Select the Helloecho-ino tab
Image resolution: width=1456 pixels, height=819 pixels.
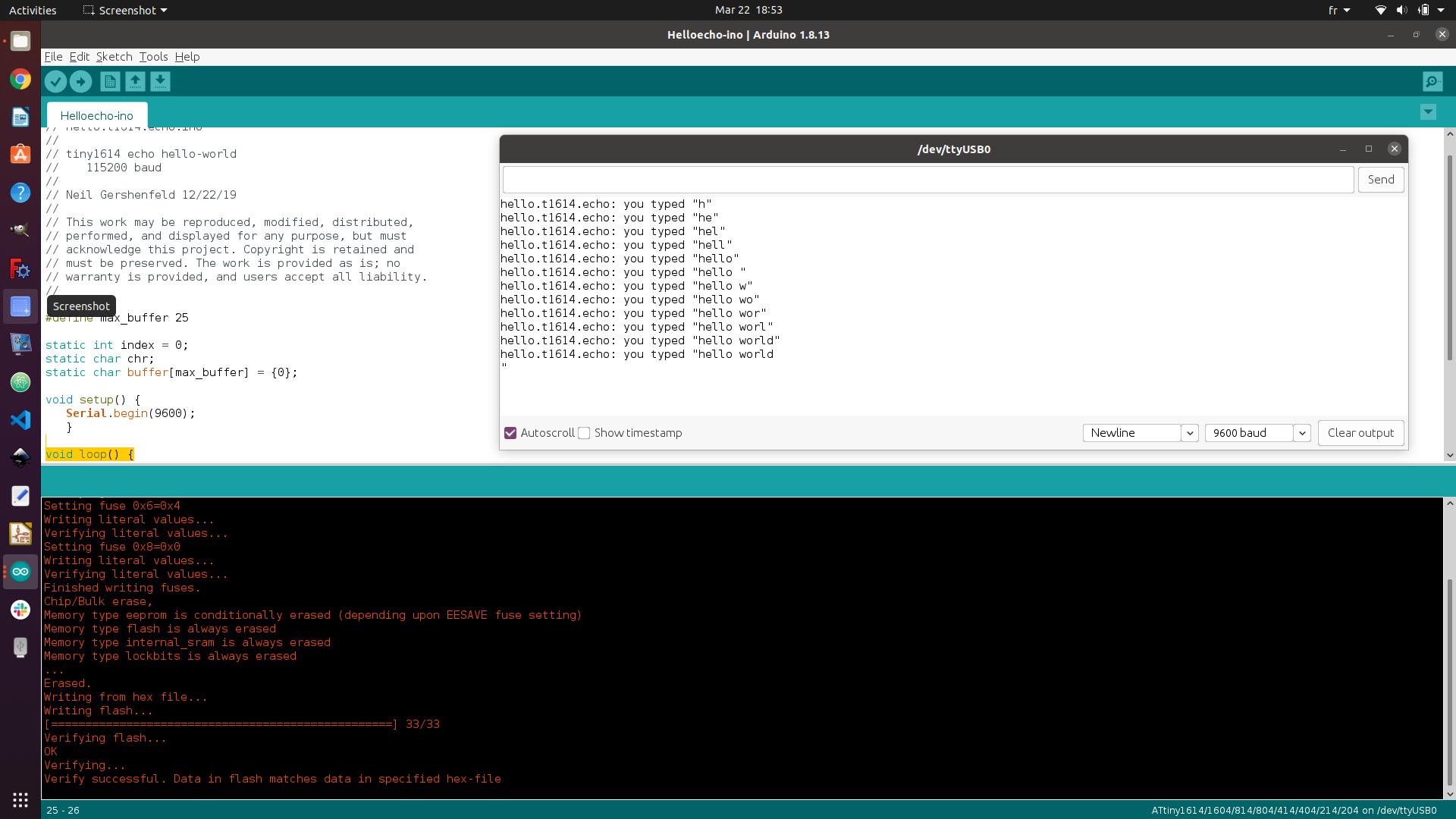[x=97, y=115]
